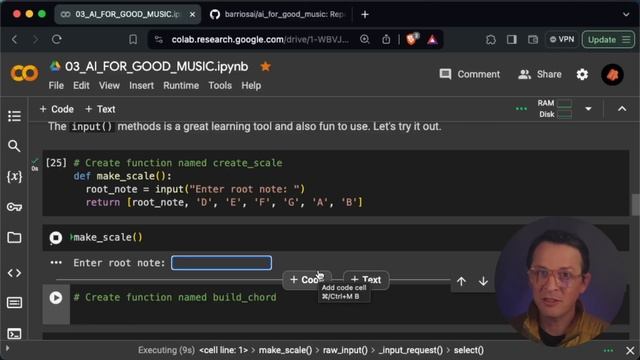The image size is (640, 360).
Task: Toggle the browser sidebar panel
Action: point(511,39)
